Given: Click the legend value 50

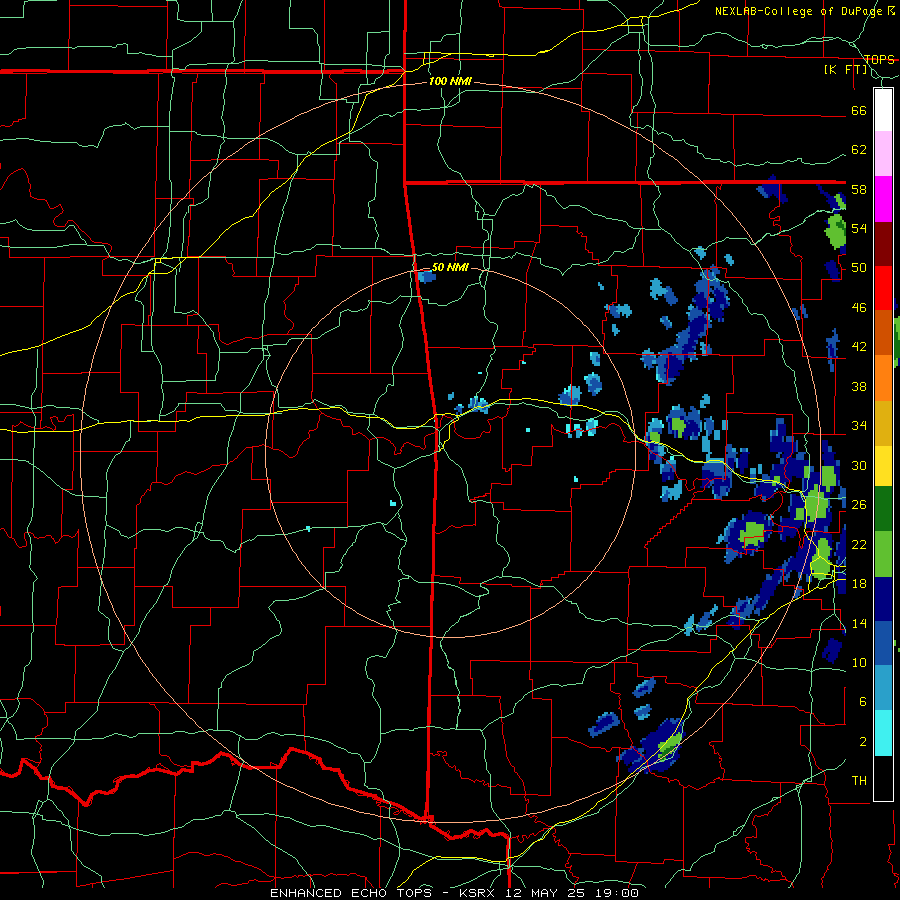Looking at the screenshot, I should click(859, 268).
